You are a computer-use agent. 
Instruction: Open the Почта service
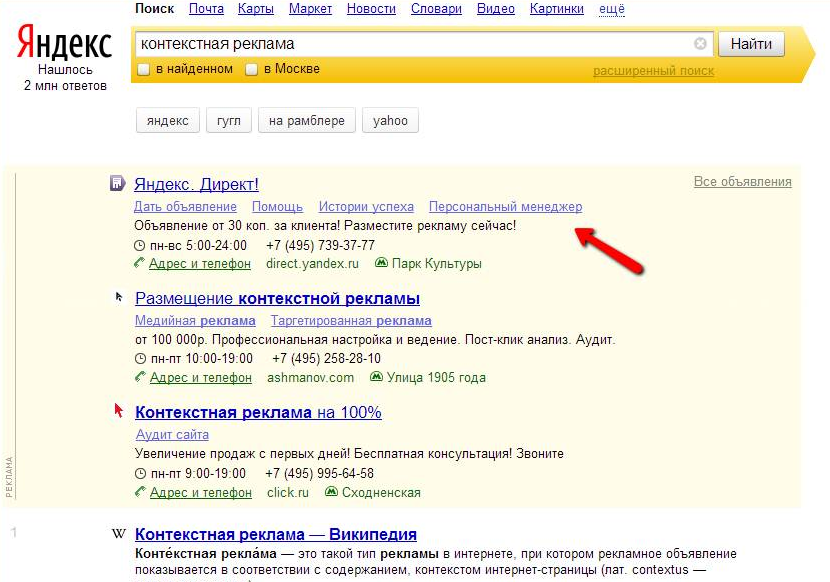pyautogui.click(x=206, y=9)
